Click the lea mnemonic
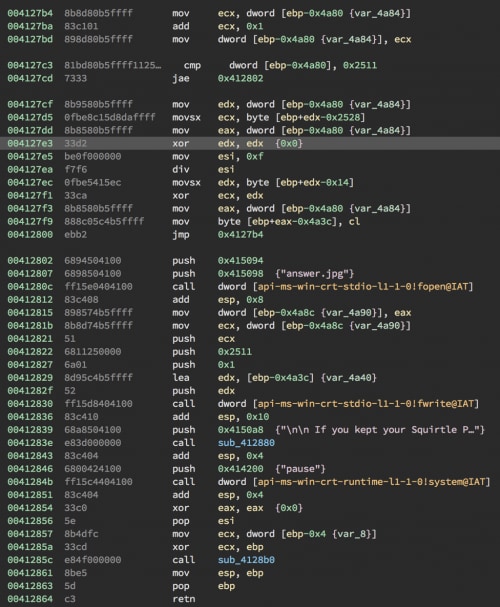The height and width of the screenshot is (607, 500). [x=181, y=377]
